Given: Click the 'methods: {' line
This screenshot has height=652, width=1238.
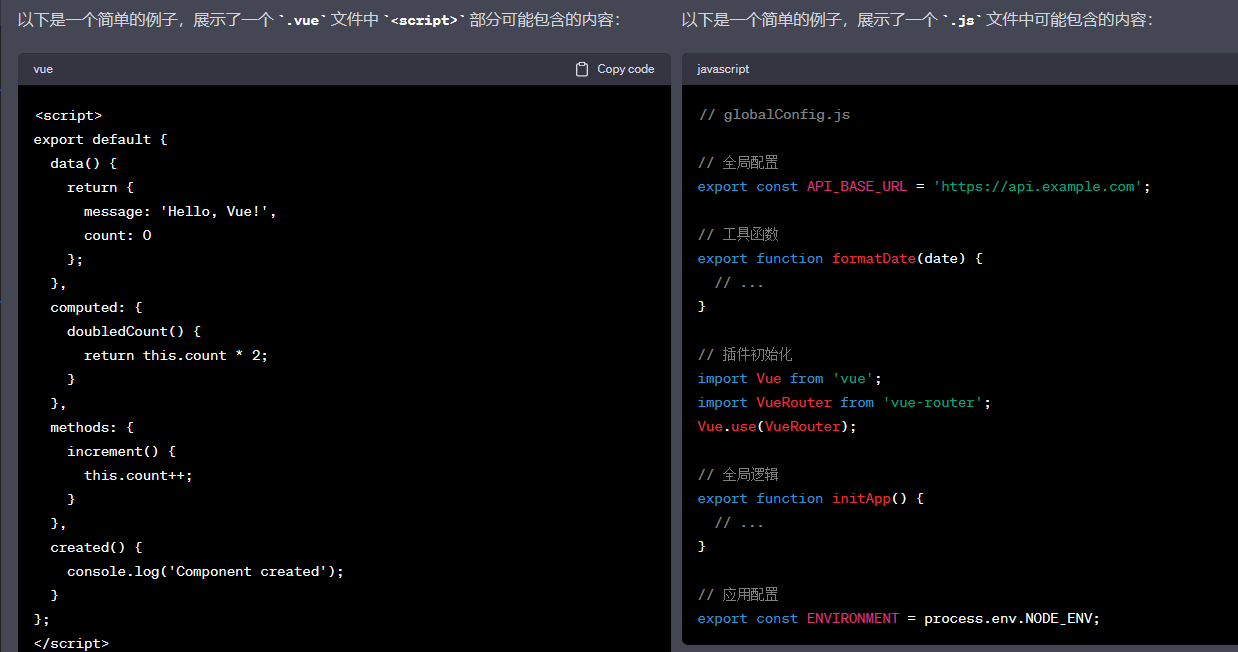Looking at the screenshot, I should [x=92, y=427].
